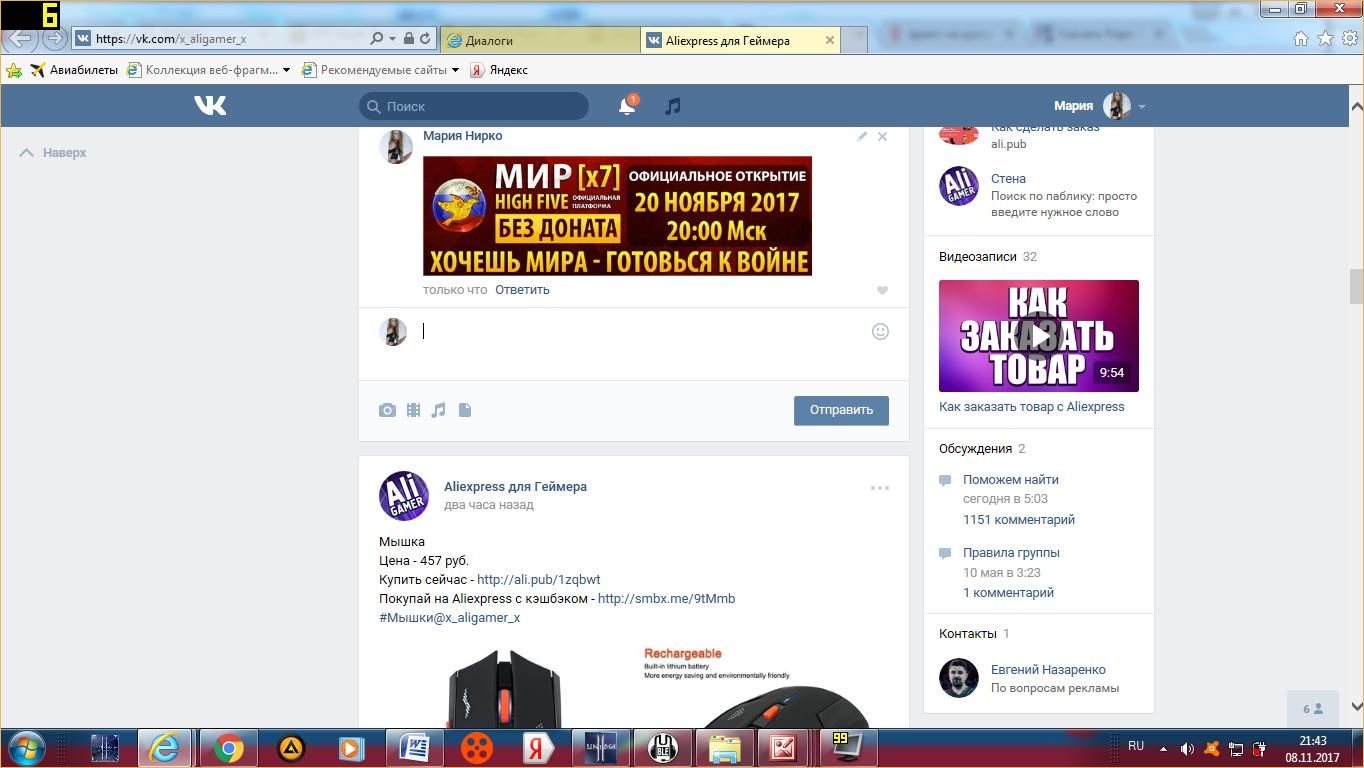The height and width of the screenshot is (768, 1364).
Task: Click the 1151 комментарий link
Action: coord(1019,520)
